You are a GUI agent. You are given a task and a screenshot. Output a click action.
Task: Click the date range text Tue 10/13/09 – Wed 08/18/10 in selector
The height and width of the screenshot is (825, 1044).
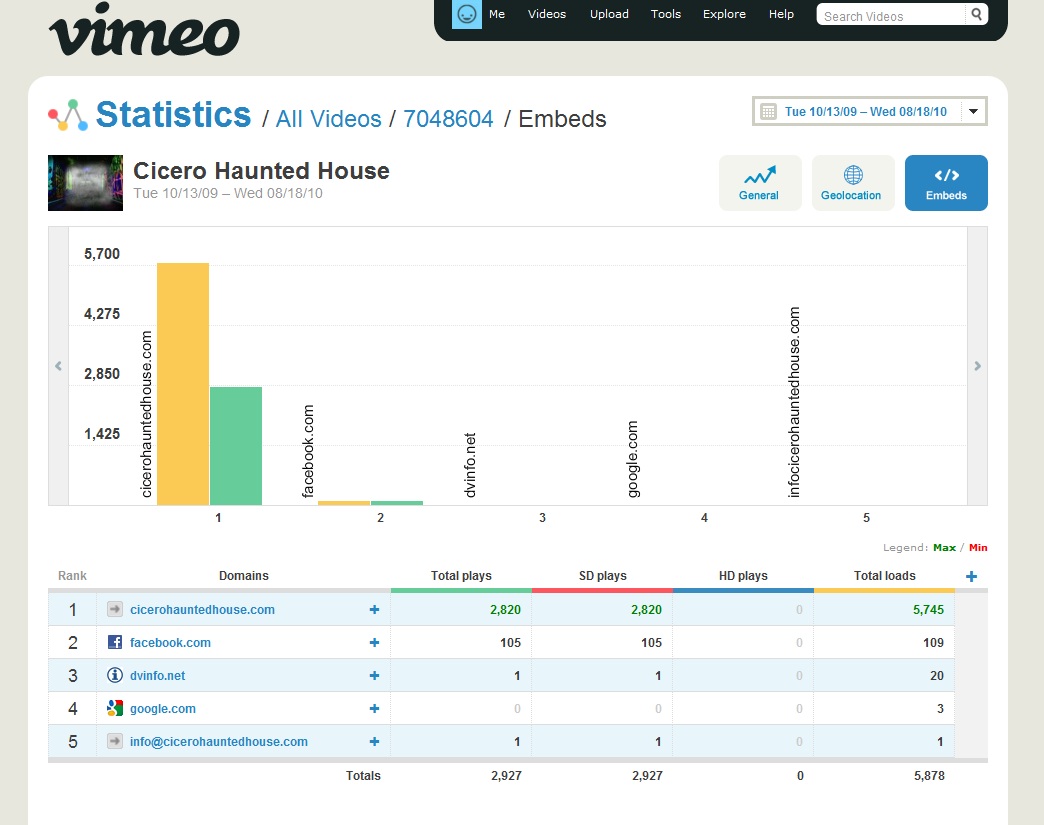click(866, 112)
